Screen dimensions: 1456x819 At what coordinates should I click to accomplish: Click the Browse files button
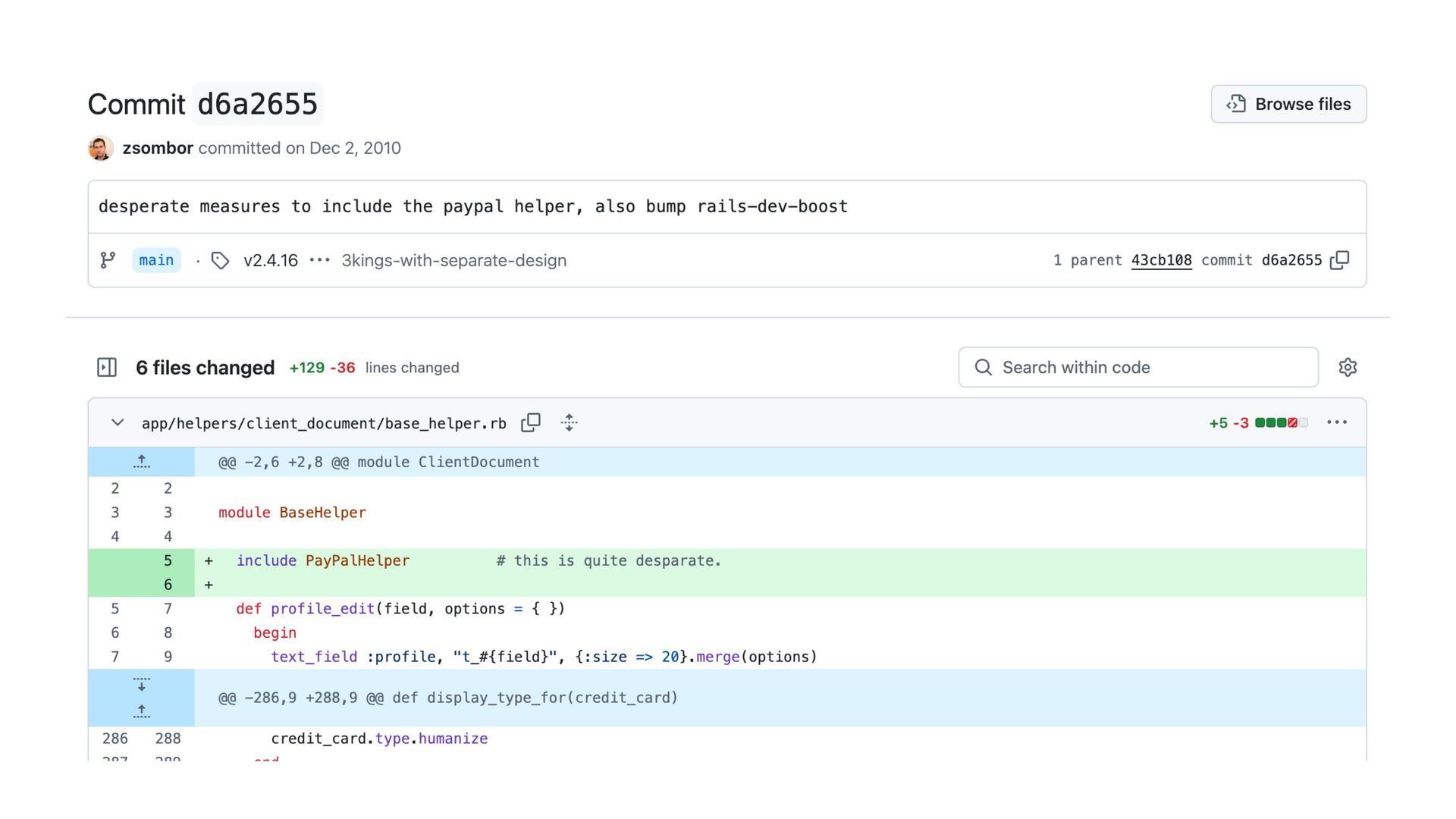[1288, 104]
